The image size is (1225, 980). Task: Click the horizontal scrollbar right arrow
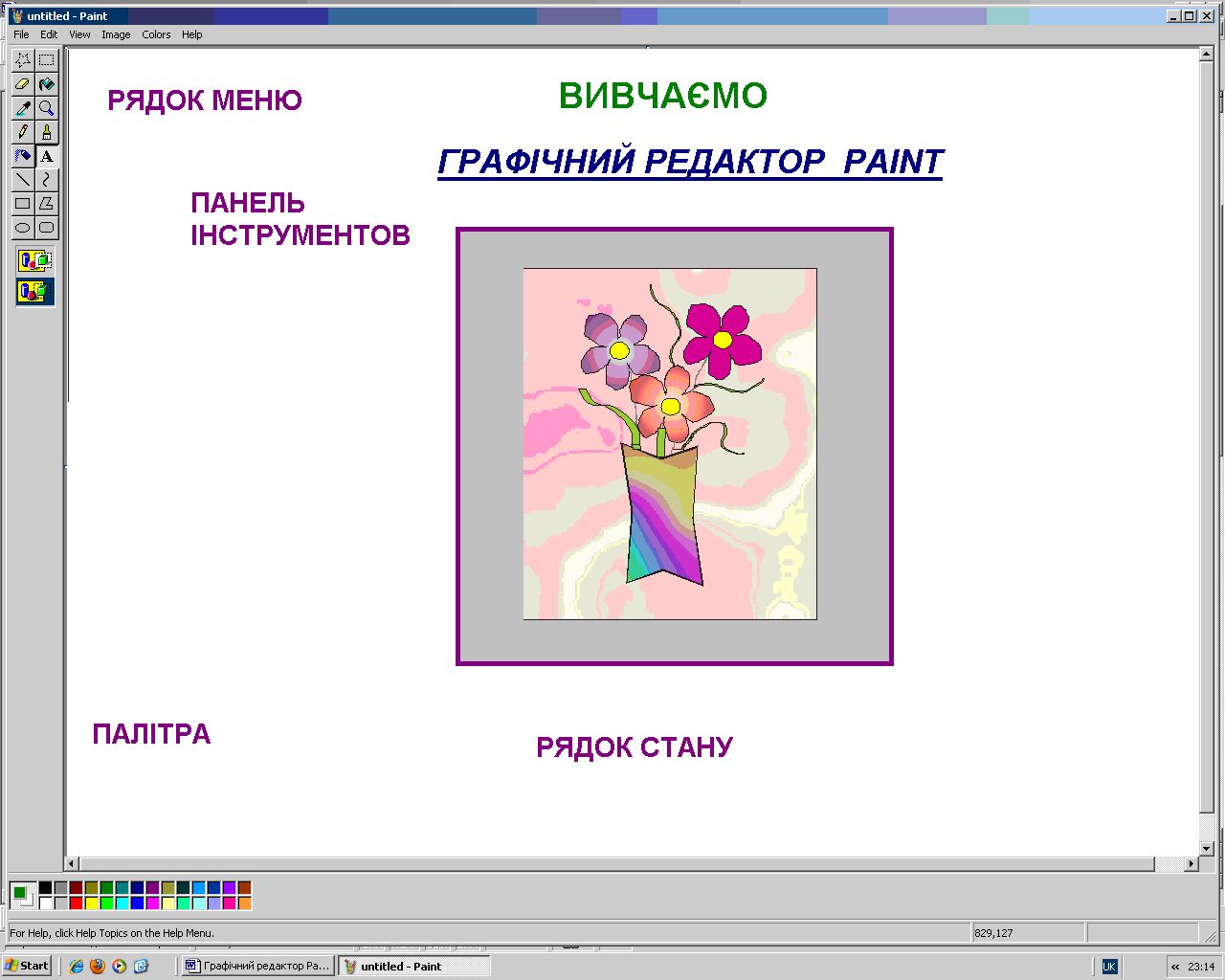point(1191,863)
